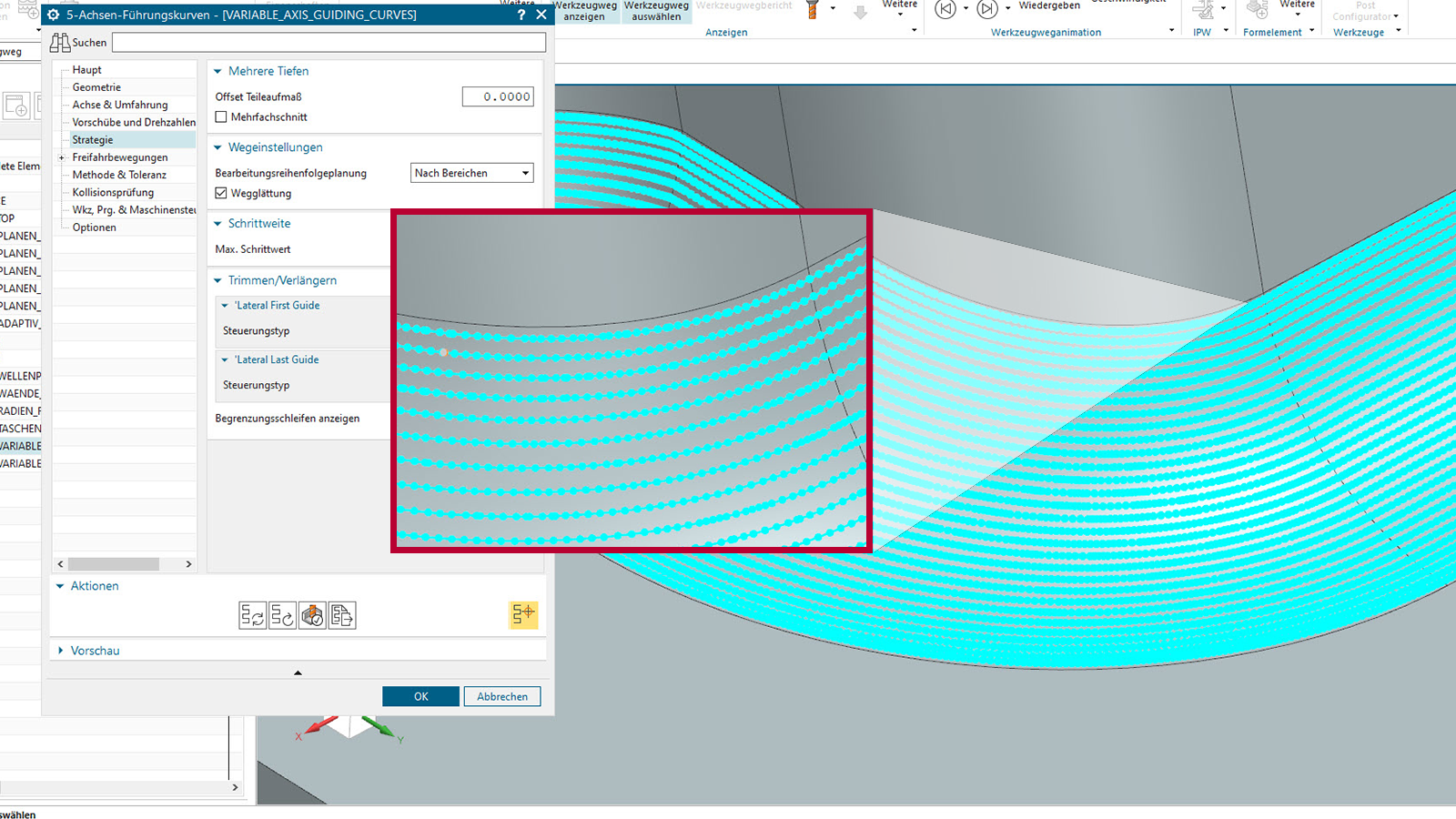The width and height of the screenshot is (1456, 819).
Task: Open the Bearbeitungsreihenfolgeplanung dropdown
Action: 471,173
